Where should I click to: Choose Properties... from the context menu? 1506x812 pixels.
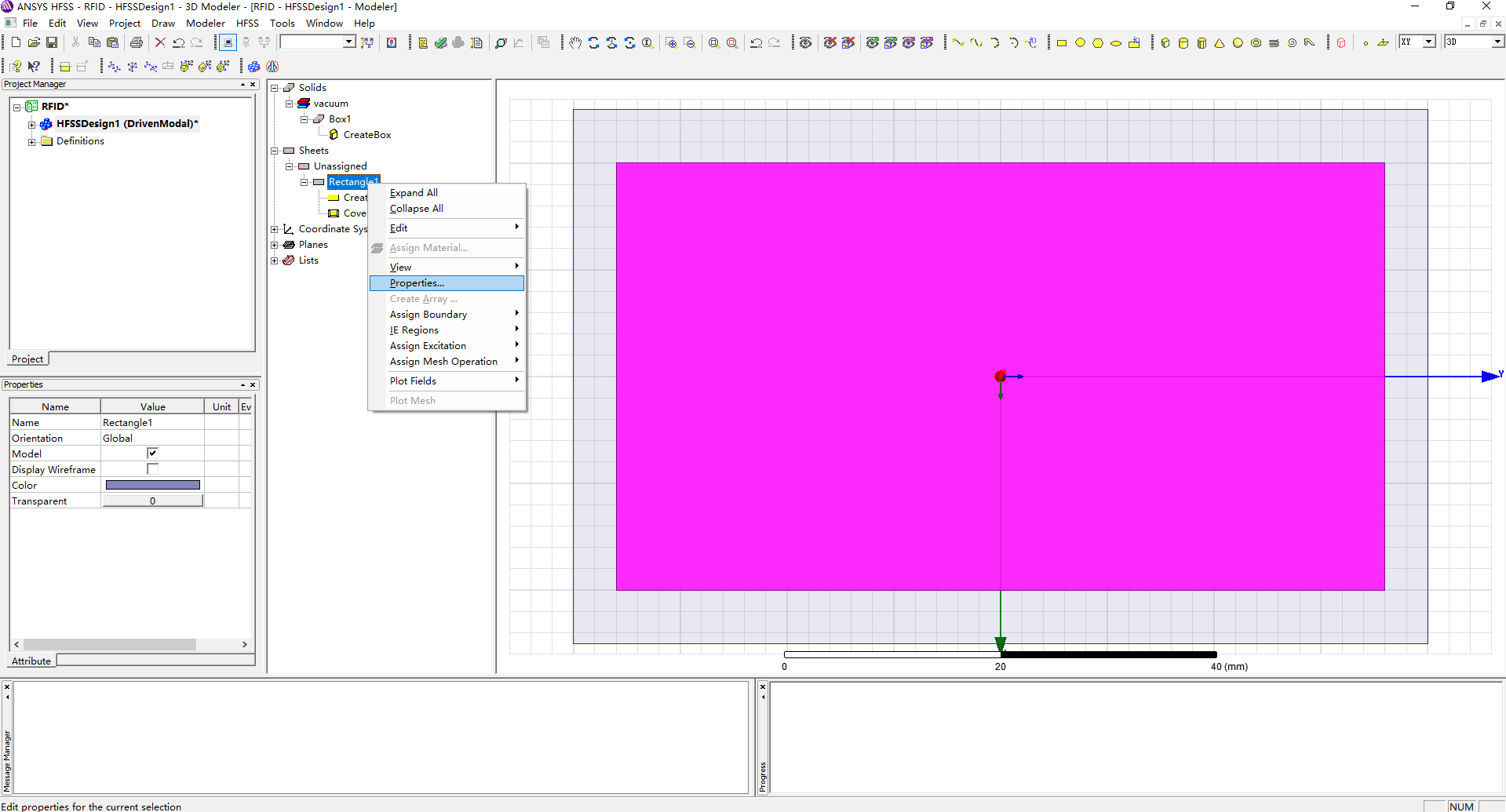click(417, 283)
